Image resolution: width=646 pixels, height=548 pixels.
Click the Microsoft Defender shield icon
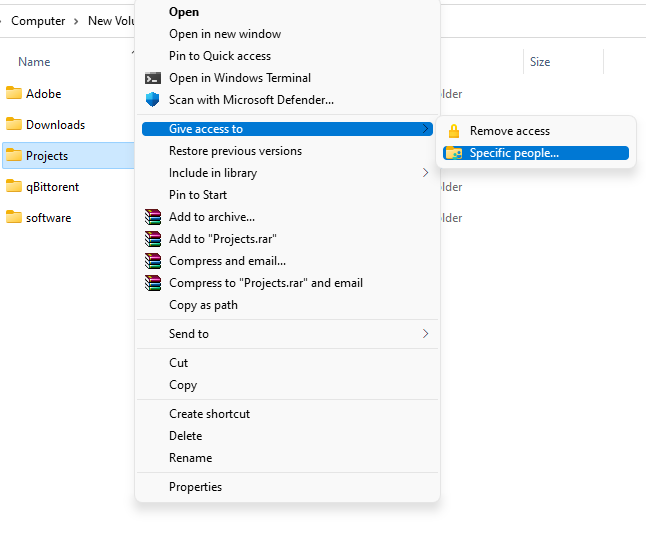(x=153, y=100)
